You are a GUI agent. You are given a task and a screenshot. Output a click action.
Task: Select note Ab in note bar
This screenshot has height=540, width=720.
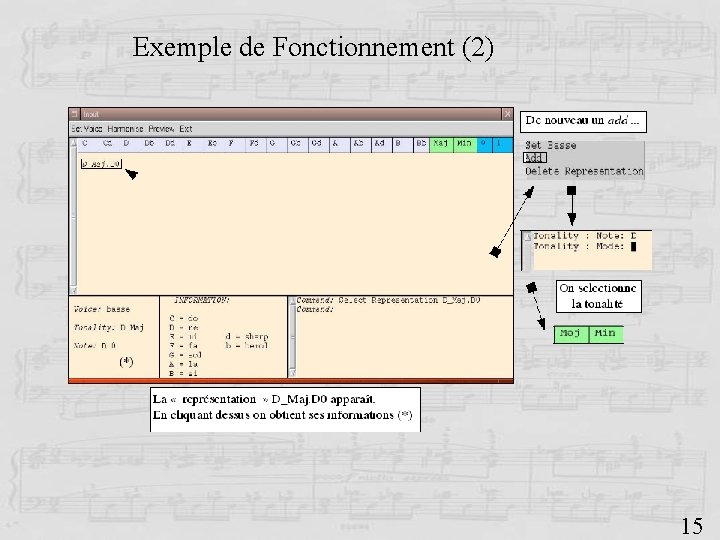(359, 144)
